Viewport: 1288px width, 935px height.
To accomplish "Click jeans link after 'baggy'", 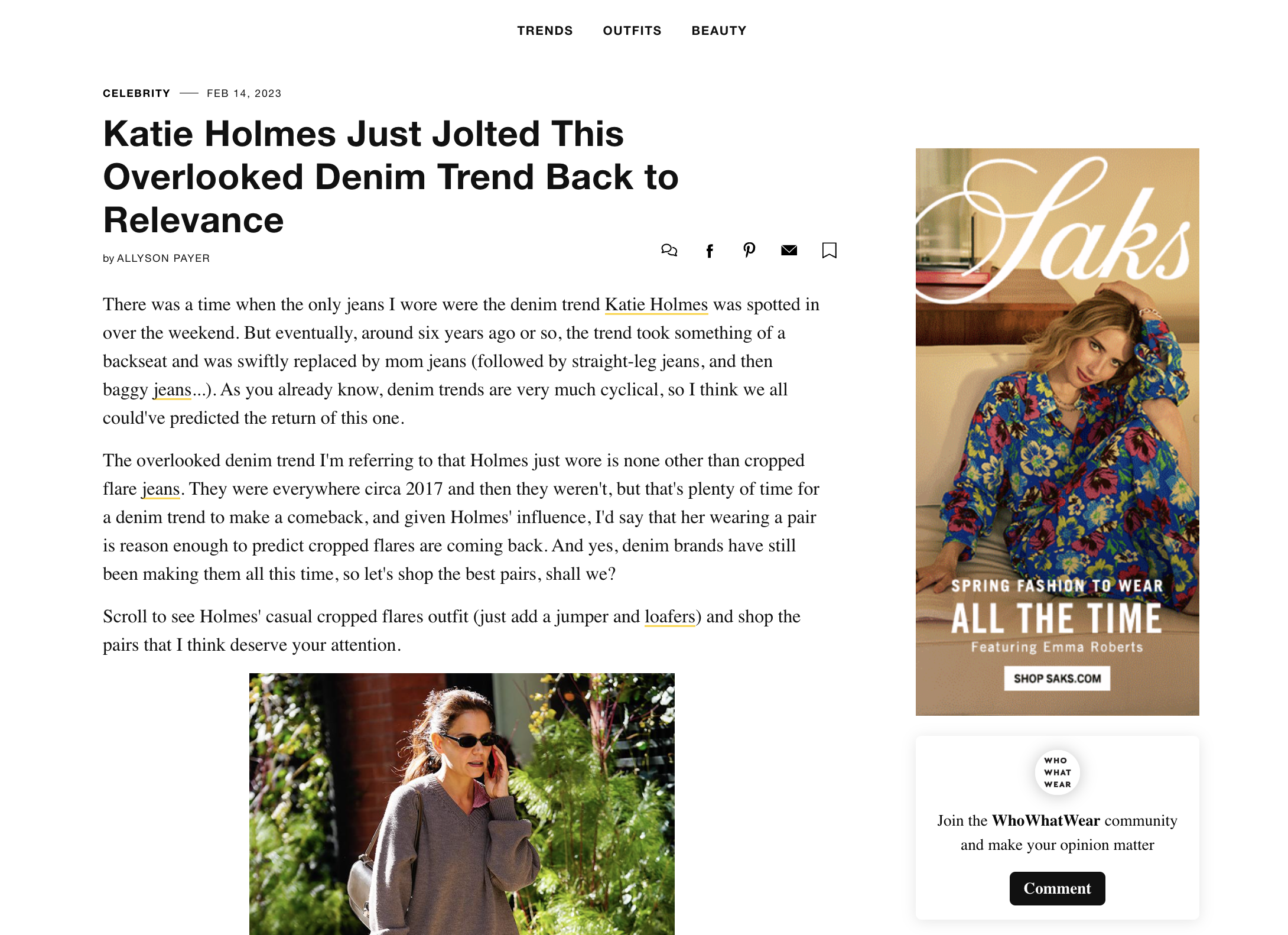I will [173, 390].
